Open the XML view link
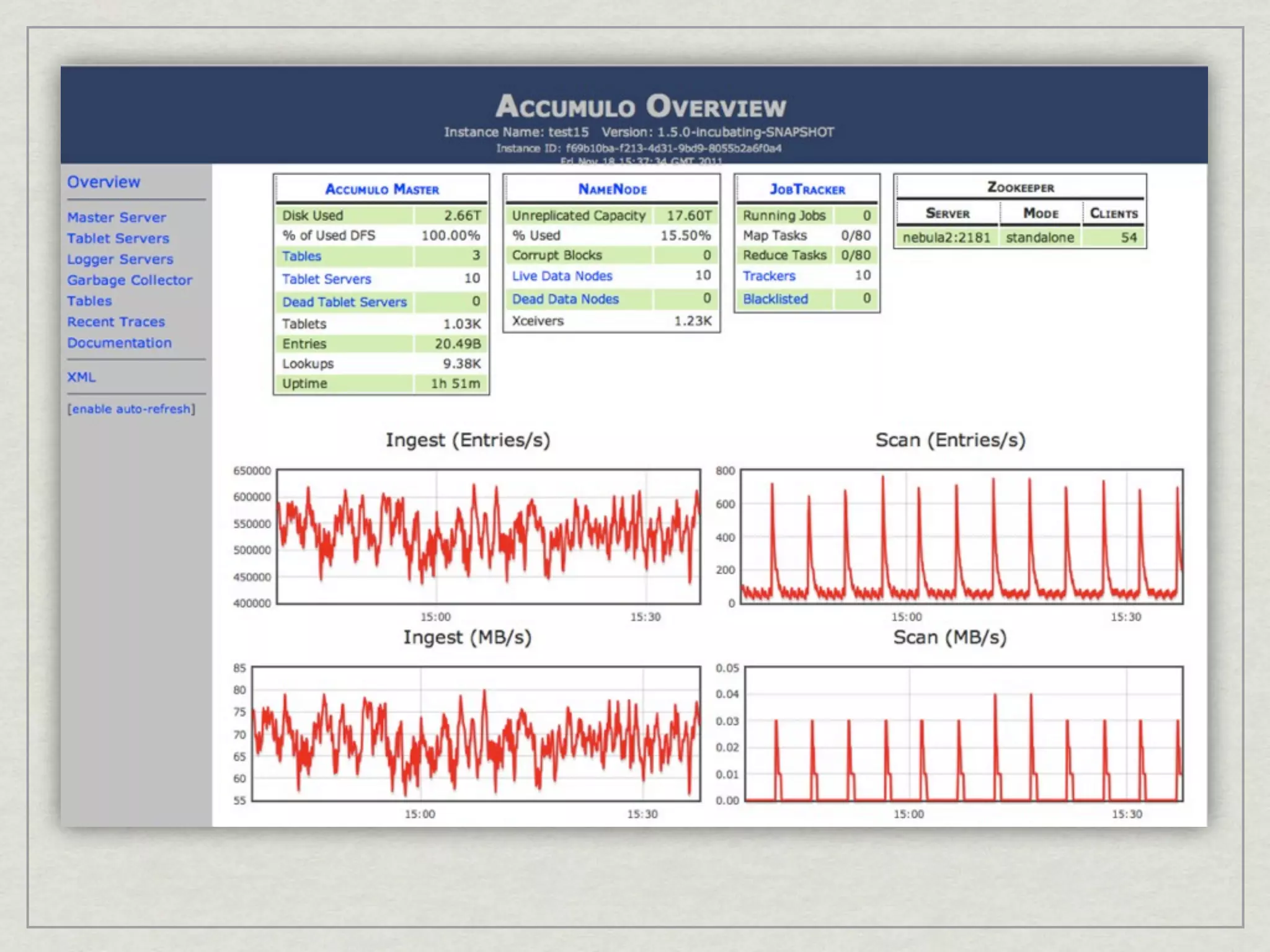 81,377
